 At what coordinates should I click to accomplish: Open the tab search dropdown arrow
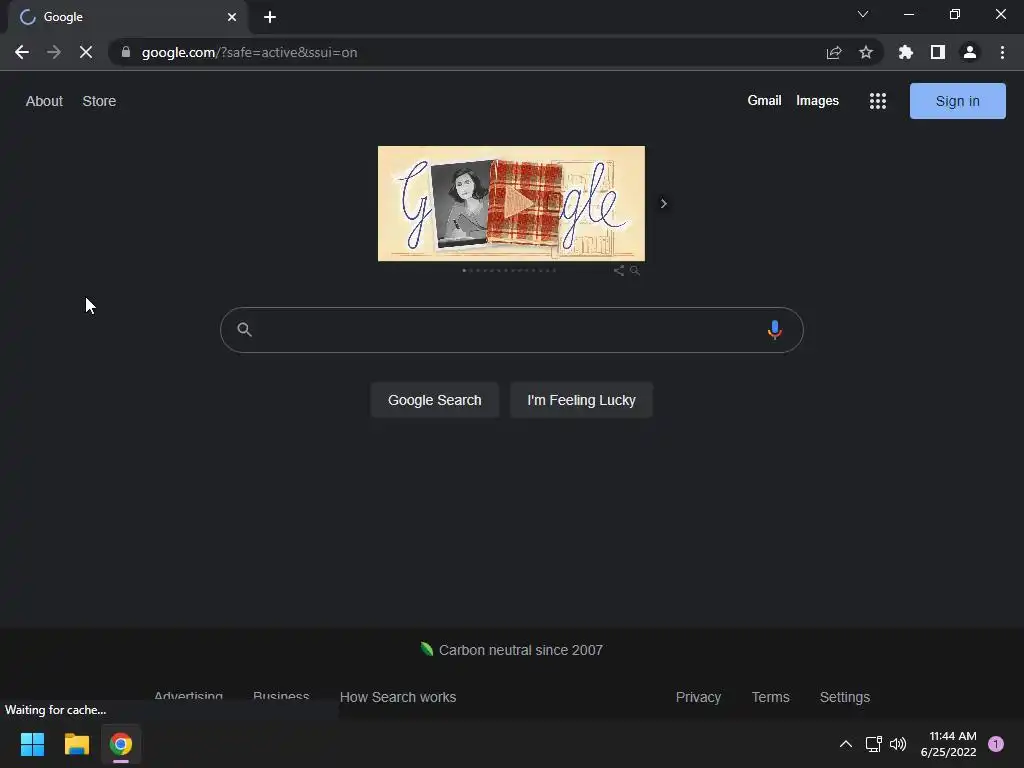[x=863, y=14]
